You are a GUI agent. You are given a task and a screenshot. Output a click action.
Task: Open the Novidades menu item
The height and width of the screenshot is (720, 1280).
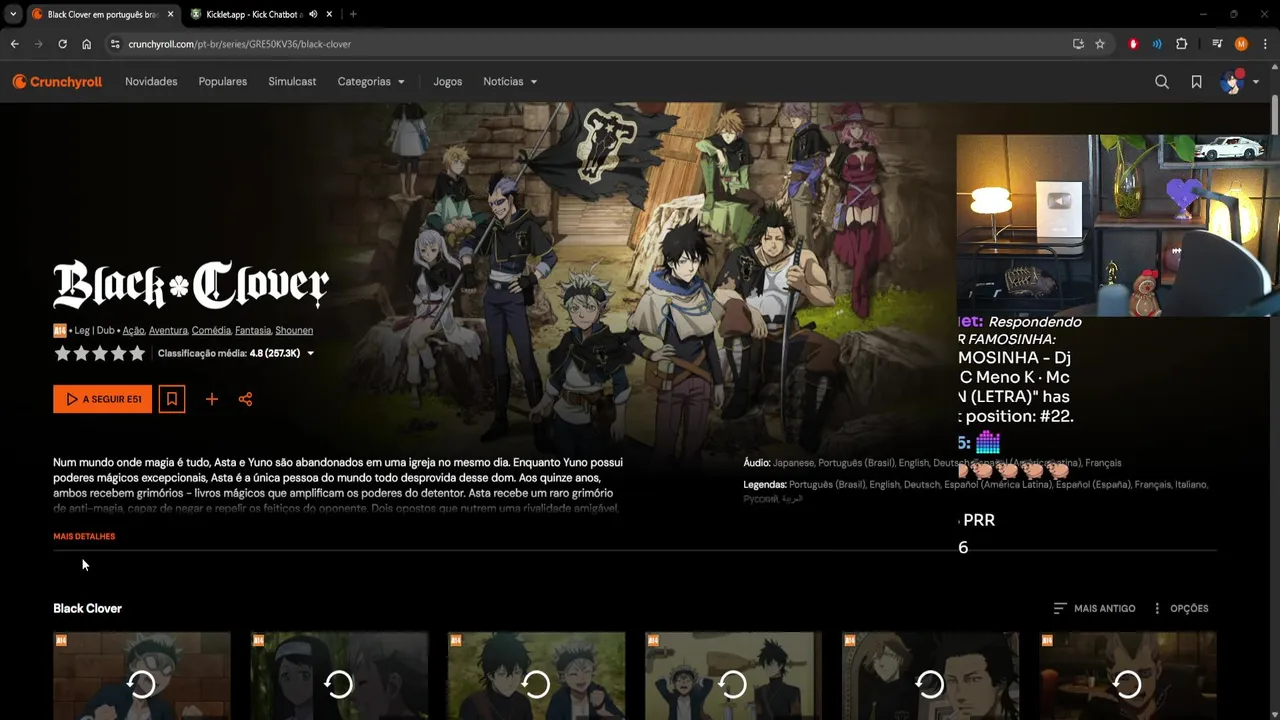point(151,82)
